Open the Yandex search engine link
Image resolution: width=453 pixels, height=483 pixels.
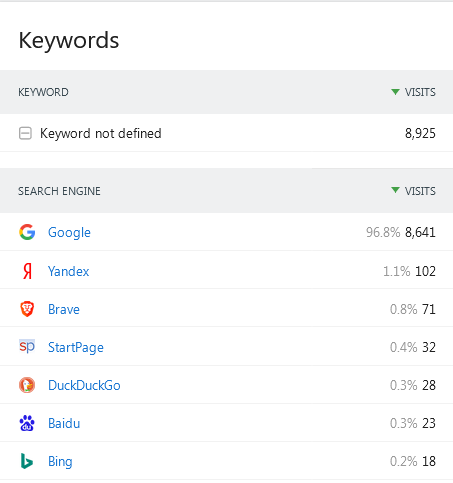[x=69, y=271]
